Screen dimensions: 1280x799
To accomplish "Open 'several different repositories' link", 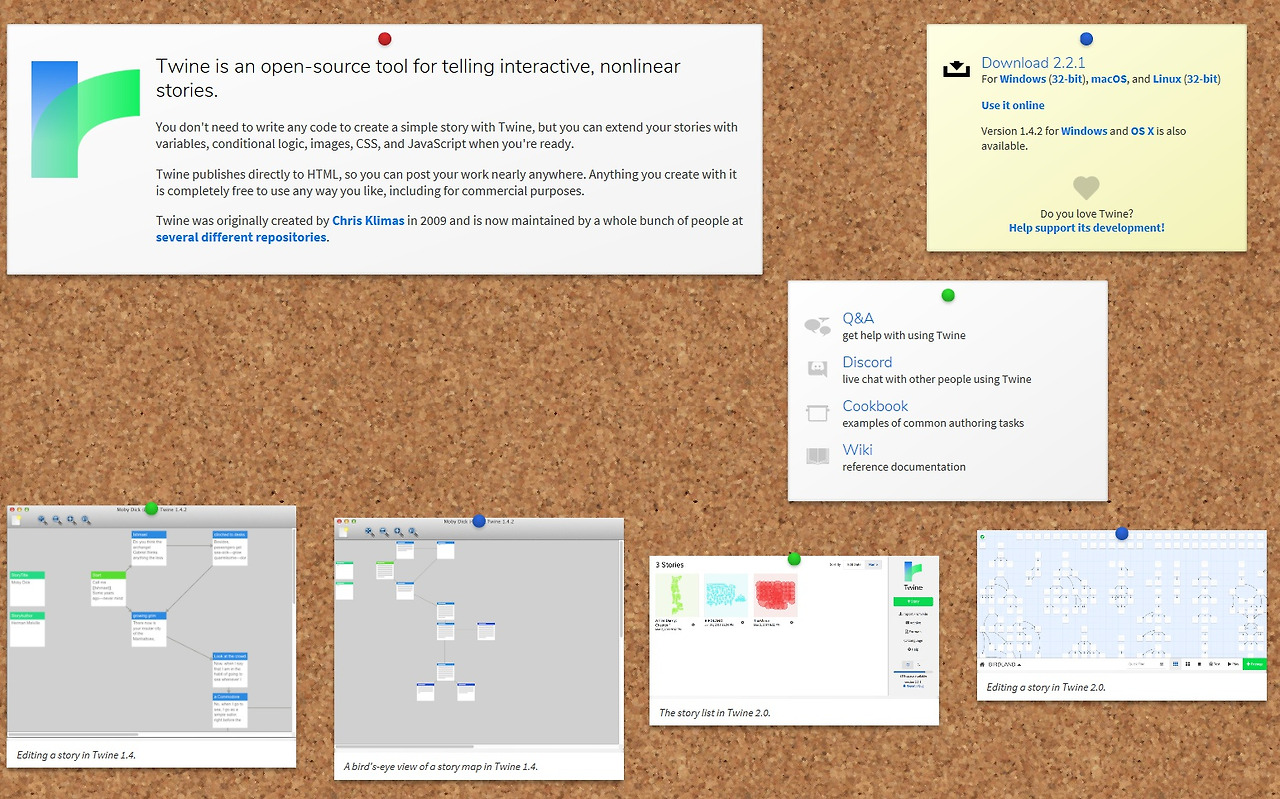I will point(241,238).
